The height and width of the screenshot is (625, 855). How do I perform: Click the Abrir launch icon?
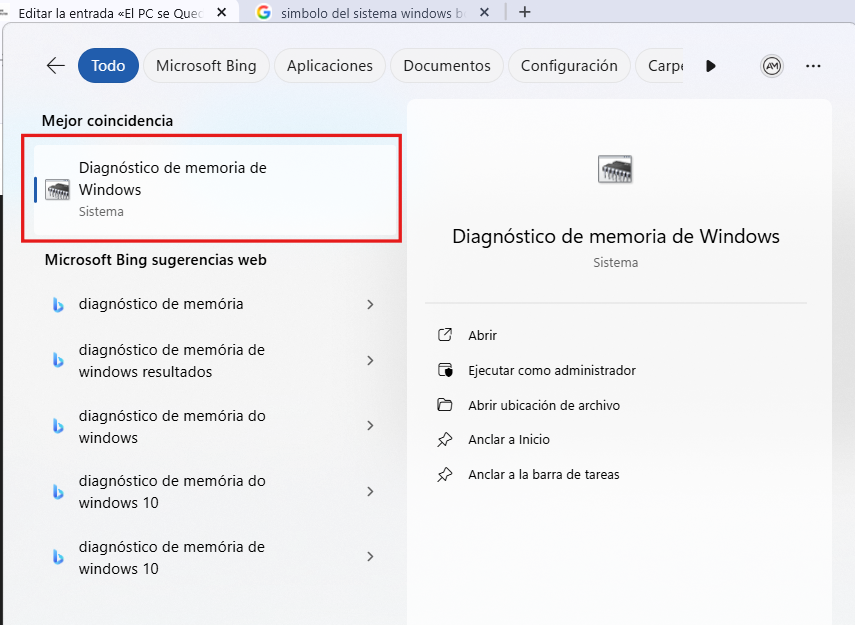pyautogui.click(x=445, y=334)
